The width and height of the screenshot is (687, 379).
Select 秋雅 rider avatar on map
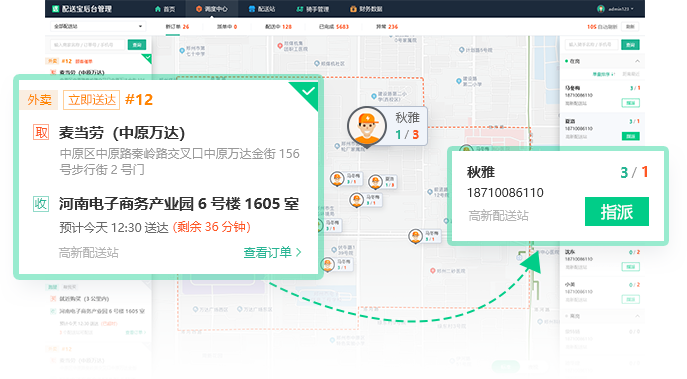pyautogui.click(x=367, y=126)
